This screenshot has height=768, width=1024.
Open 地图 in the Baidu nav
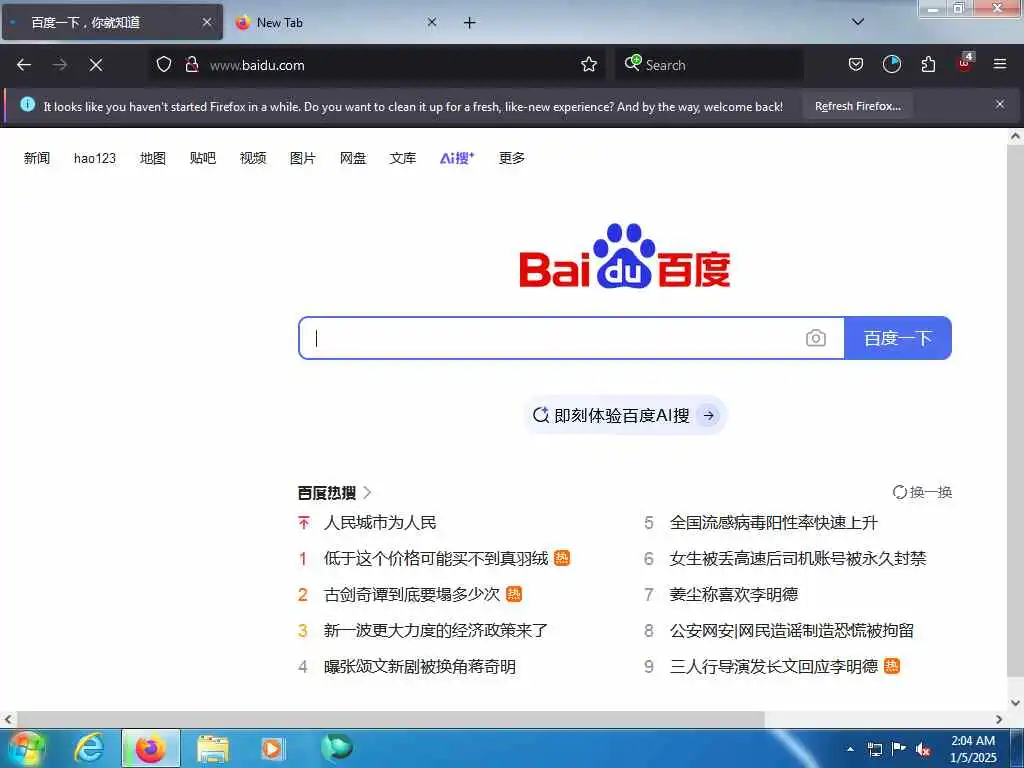pos(153,158)
